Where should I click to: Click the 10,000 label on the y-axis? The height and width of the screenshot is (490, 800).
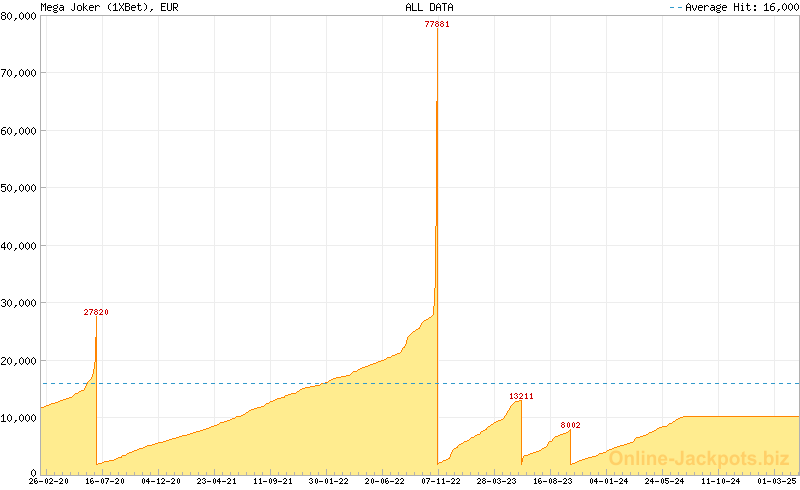pos(19,417)
